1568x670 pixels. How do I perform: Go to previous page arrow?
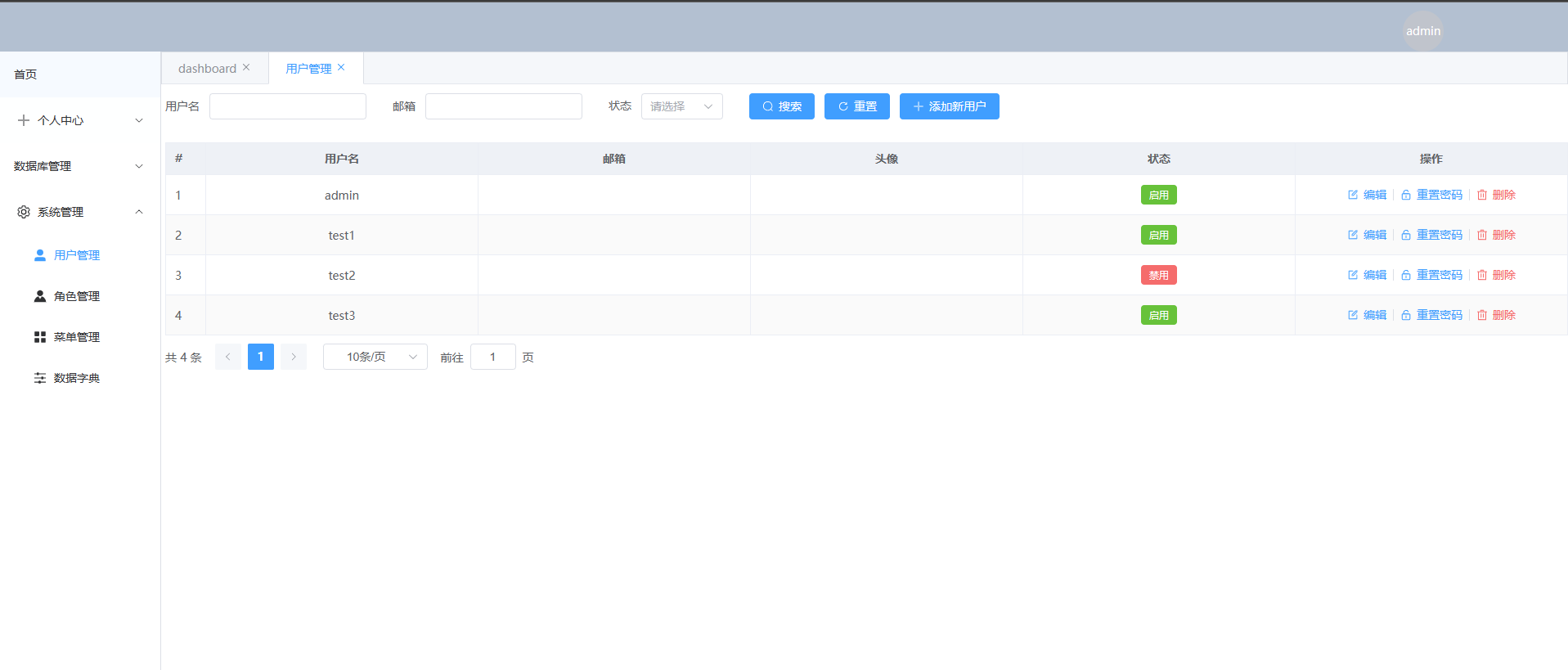coord(228,357)
